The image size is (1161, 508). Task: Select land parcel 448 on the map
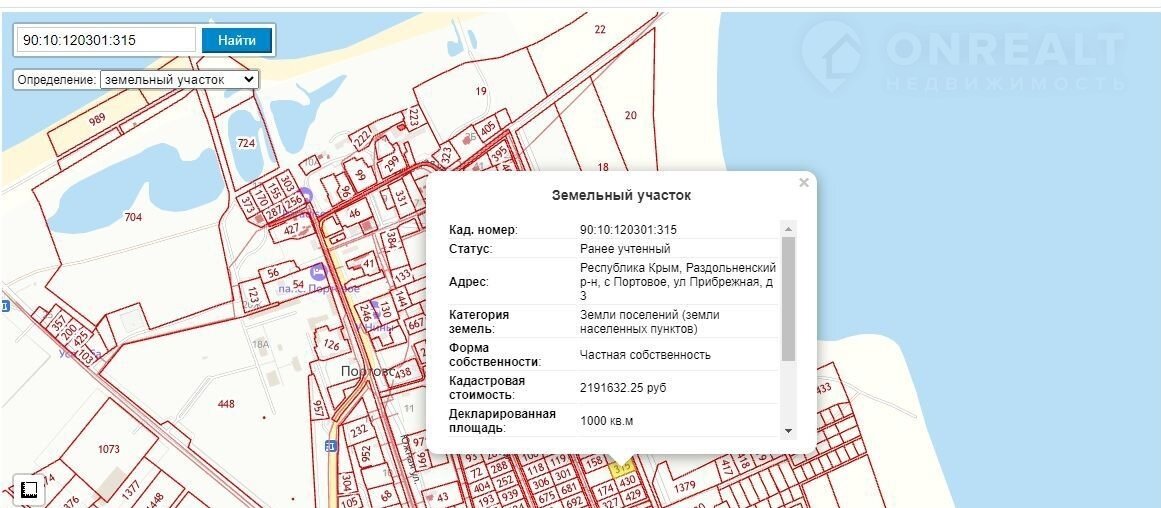[x=226, y=403]
